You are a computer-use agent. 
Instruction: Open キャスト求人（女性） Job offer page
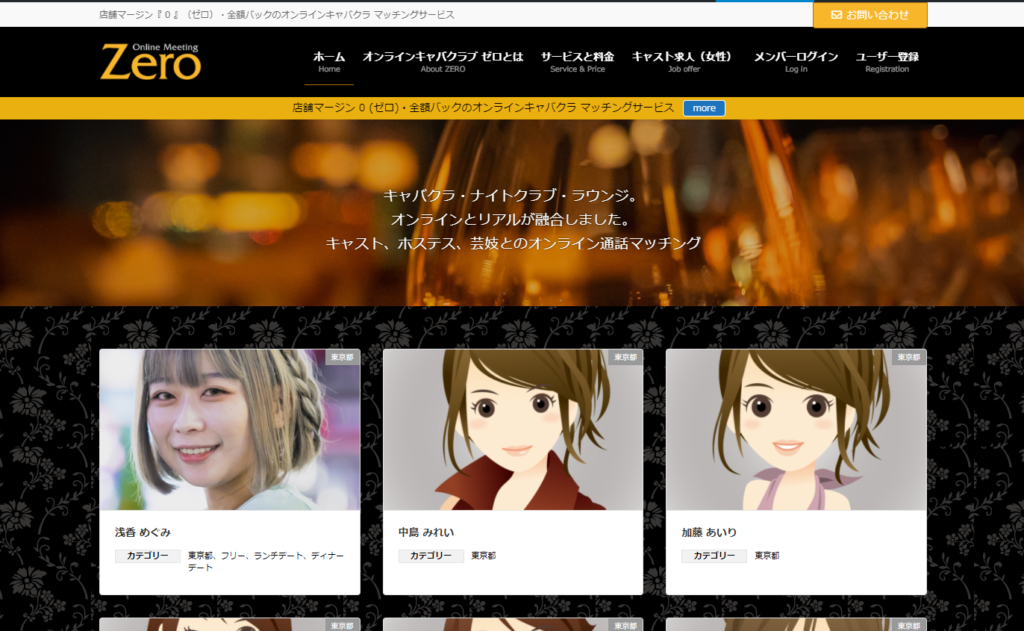tap(683, 61)
